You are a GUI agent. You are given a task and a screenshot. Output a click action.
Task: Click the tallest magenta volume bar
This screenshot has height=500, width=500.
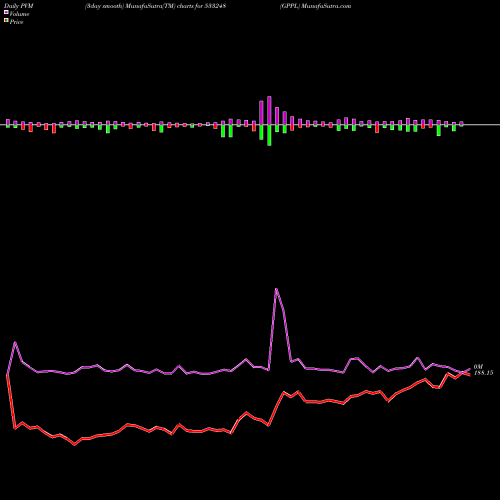click(x=269, y=111)
